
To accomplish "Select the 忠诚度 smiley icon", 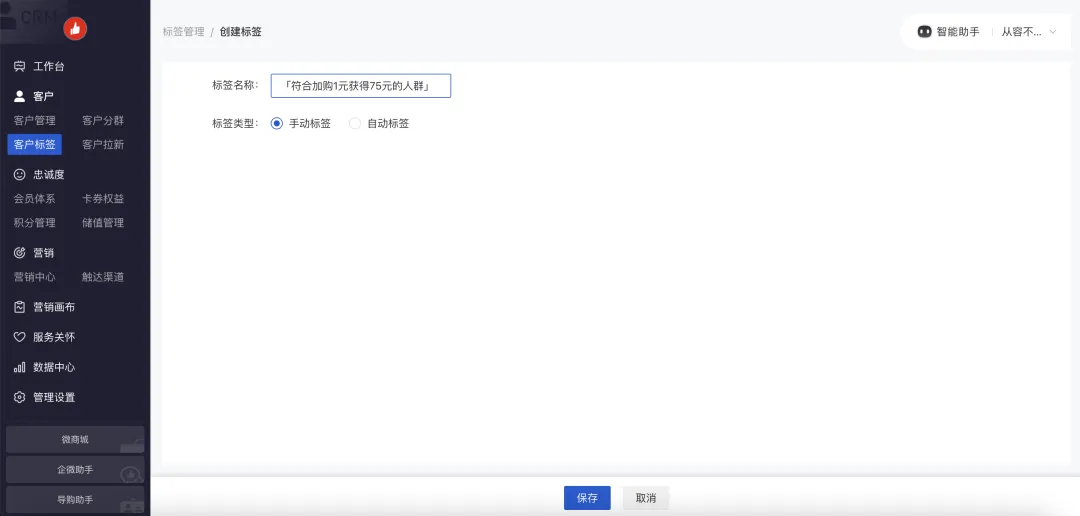I will coord(19,175).
